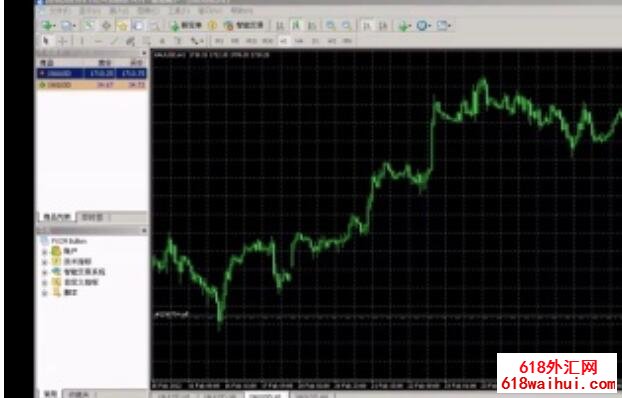
Task: Open Profiles dropdown arrow
Action: (75, 26)
